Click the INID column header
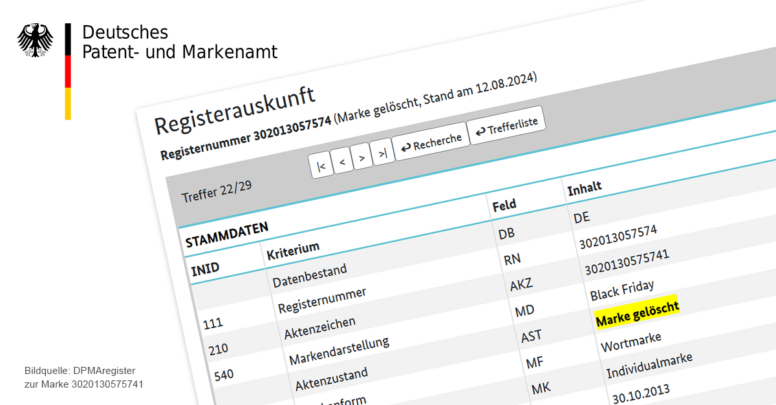Screen dimensions: 776x405 (205, 269)
